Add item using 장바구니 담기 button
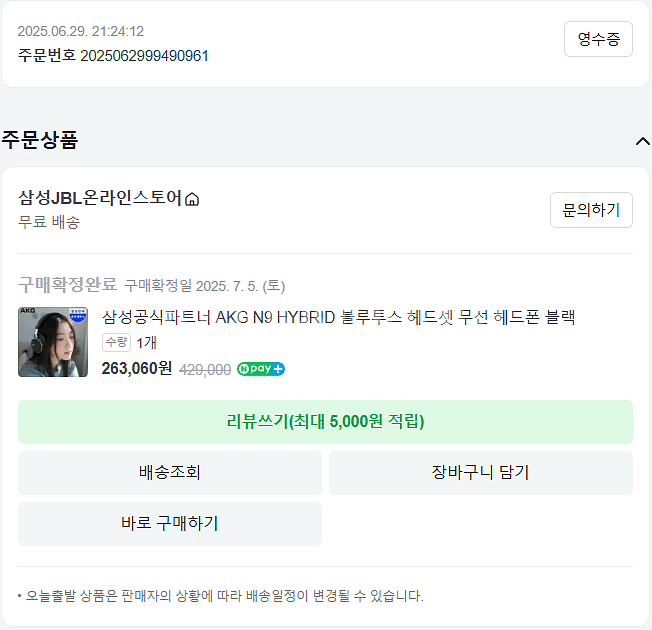This screenshot has height=630, width=652. [x=481, y=473]
